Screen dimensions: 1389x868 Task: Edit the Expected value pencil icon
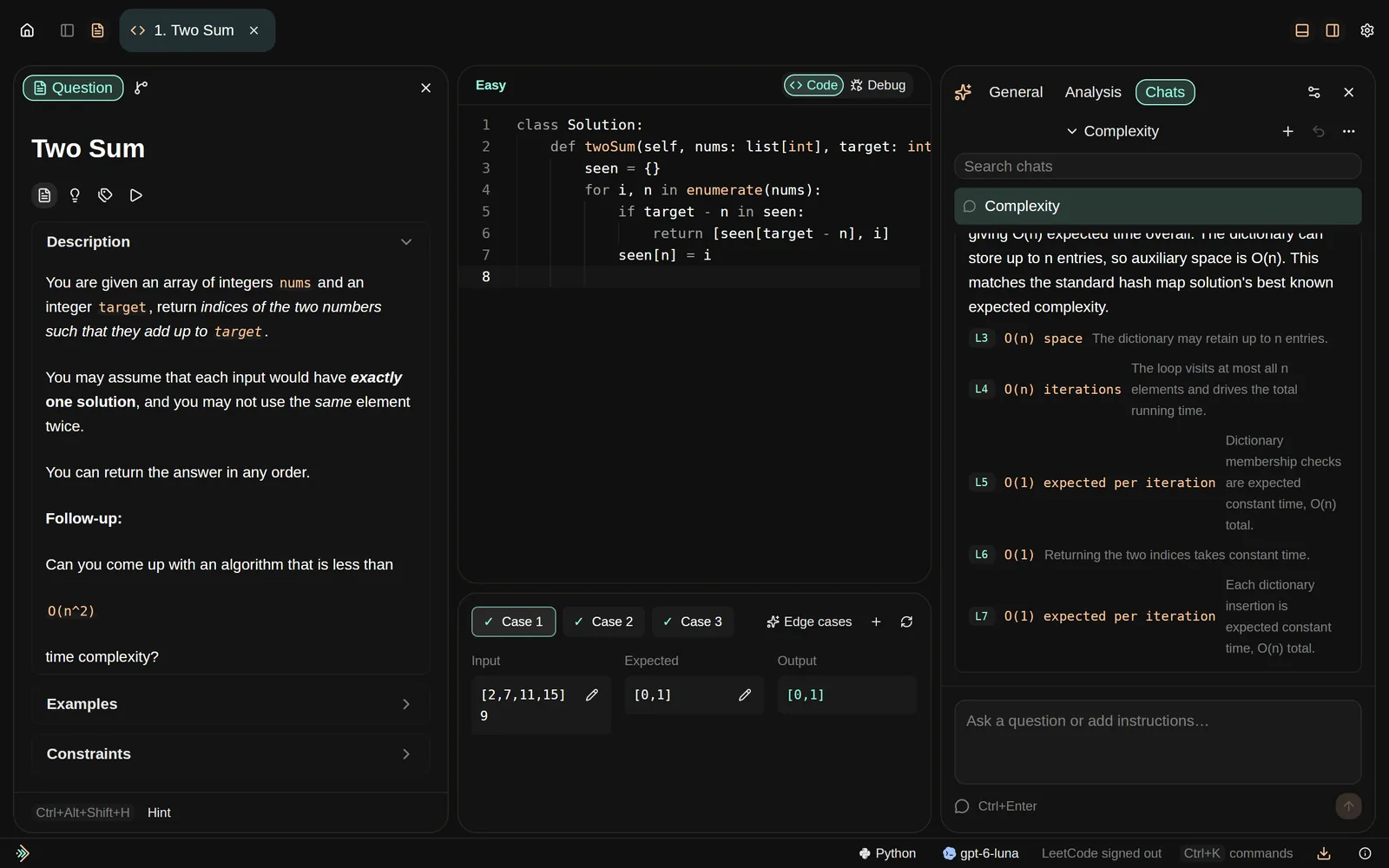coord(745,694)
